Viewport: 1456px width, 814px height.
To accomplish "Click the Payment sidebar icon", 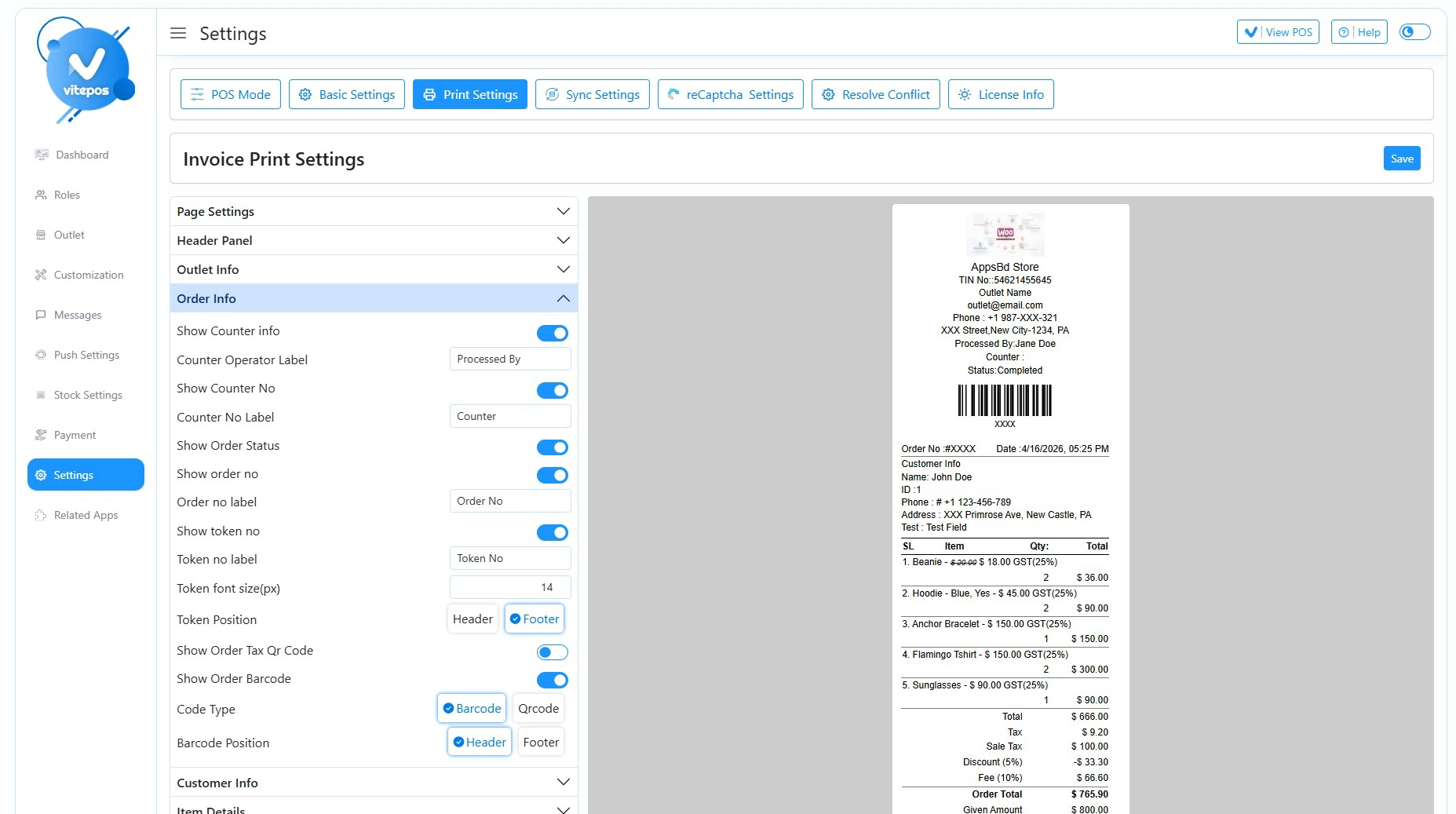I will click(41, 435).
